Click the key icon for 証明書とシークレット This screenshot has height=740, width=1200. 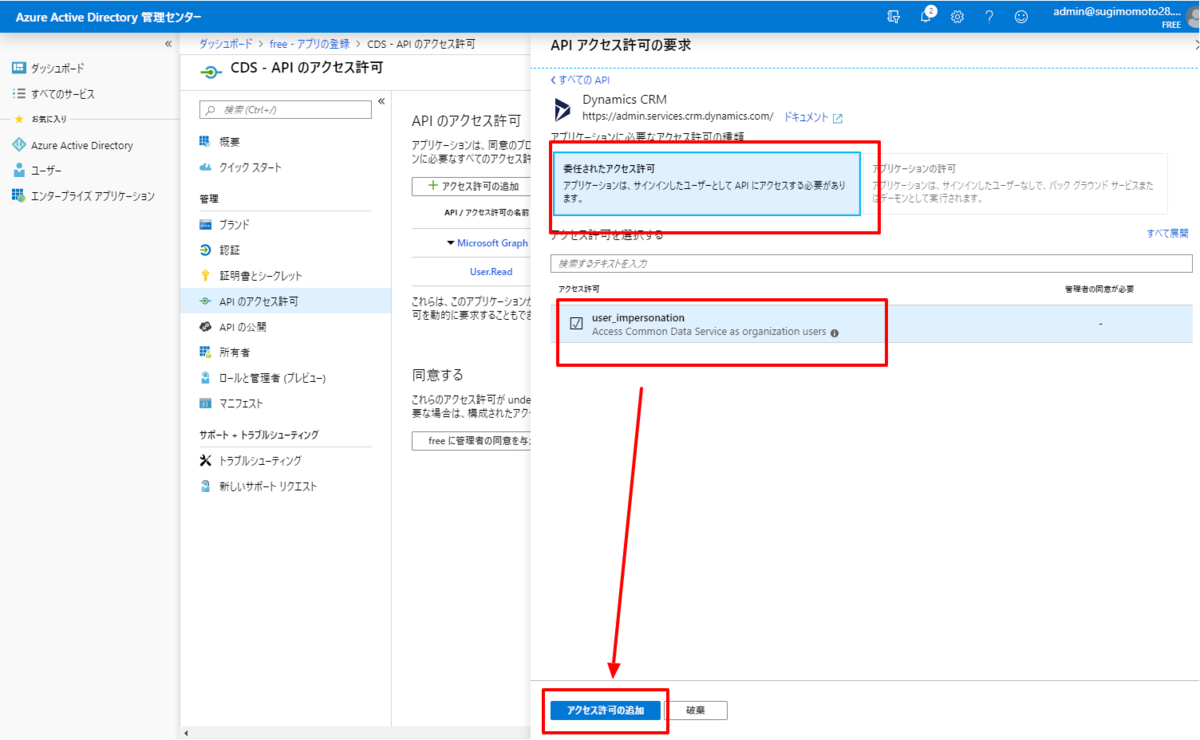pos(205,275)
